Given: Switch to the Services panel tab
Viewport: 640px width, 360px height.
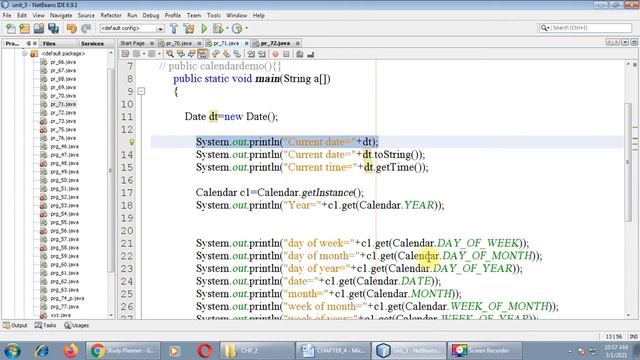Looking at the screenshot, I should pos(92,43).
